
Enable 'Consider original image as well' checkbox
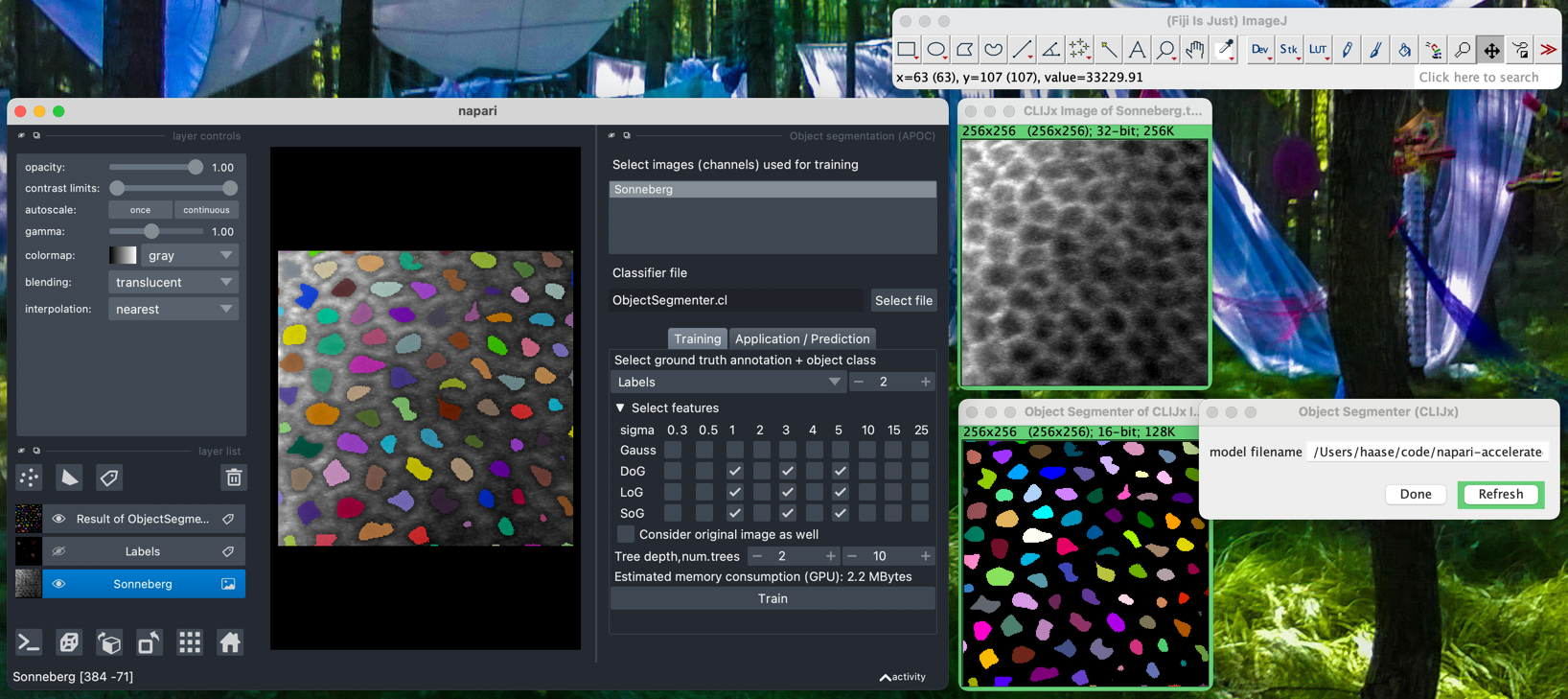[626, 534]
